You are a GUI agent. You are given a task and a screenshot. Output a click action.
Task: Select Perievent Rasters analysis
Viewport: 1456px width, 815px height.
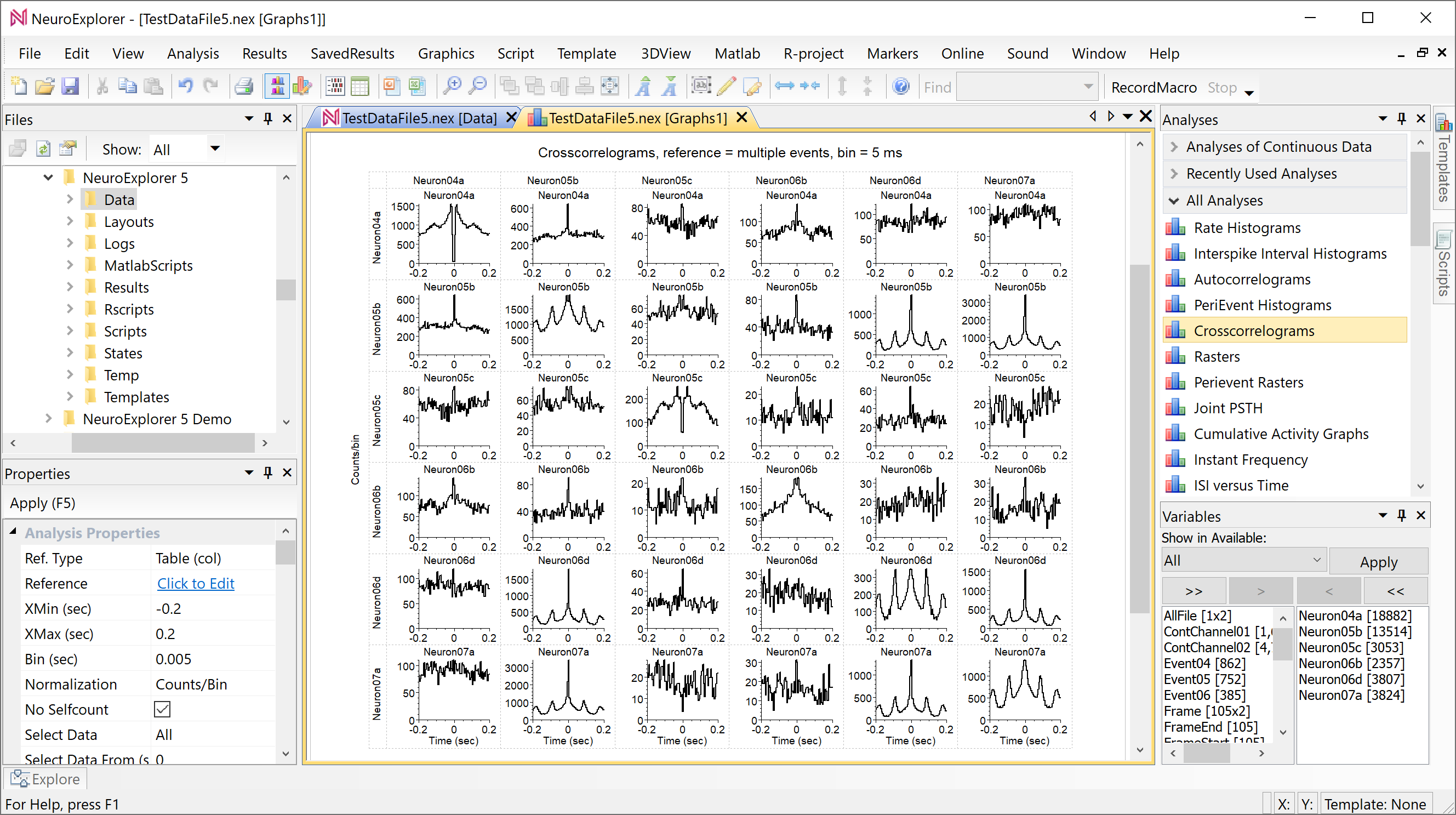tap(1248, 383)
